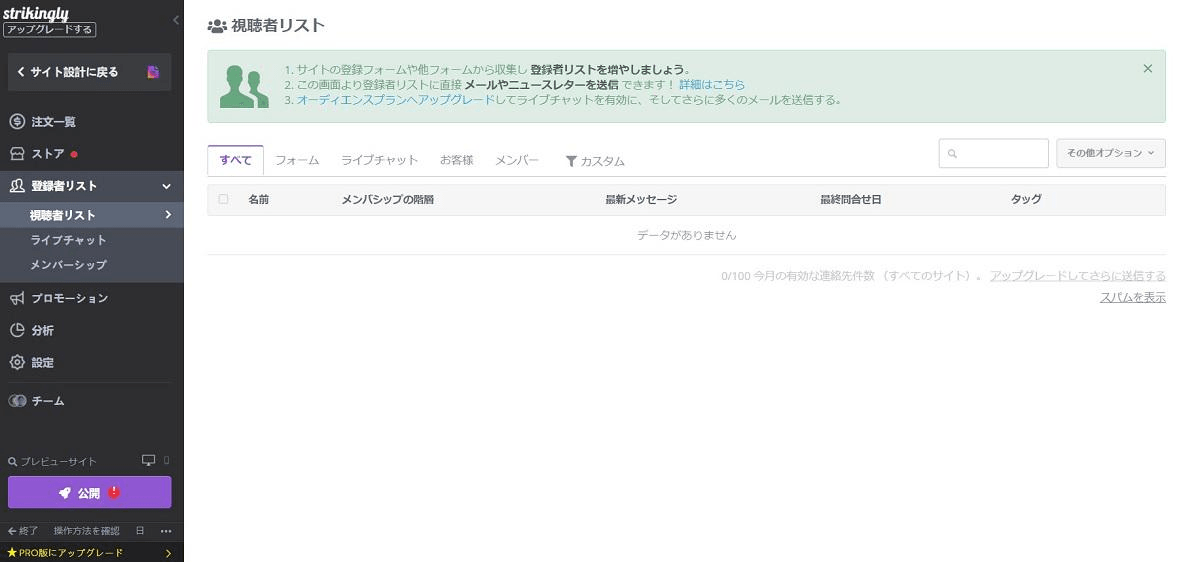Click the purple 公開 publish button
The width and height of the screenshot is (1188, 562).
coord(89,492)
